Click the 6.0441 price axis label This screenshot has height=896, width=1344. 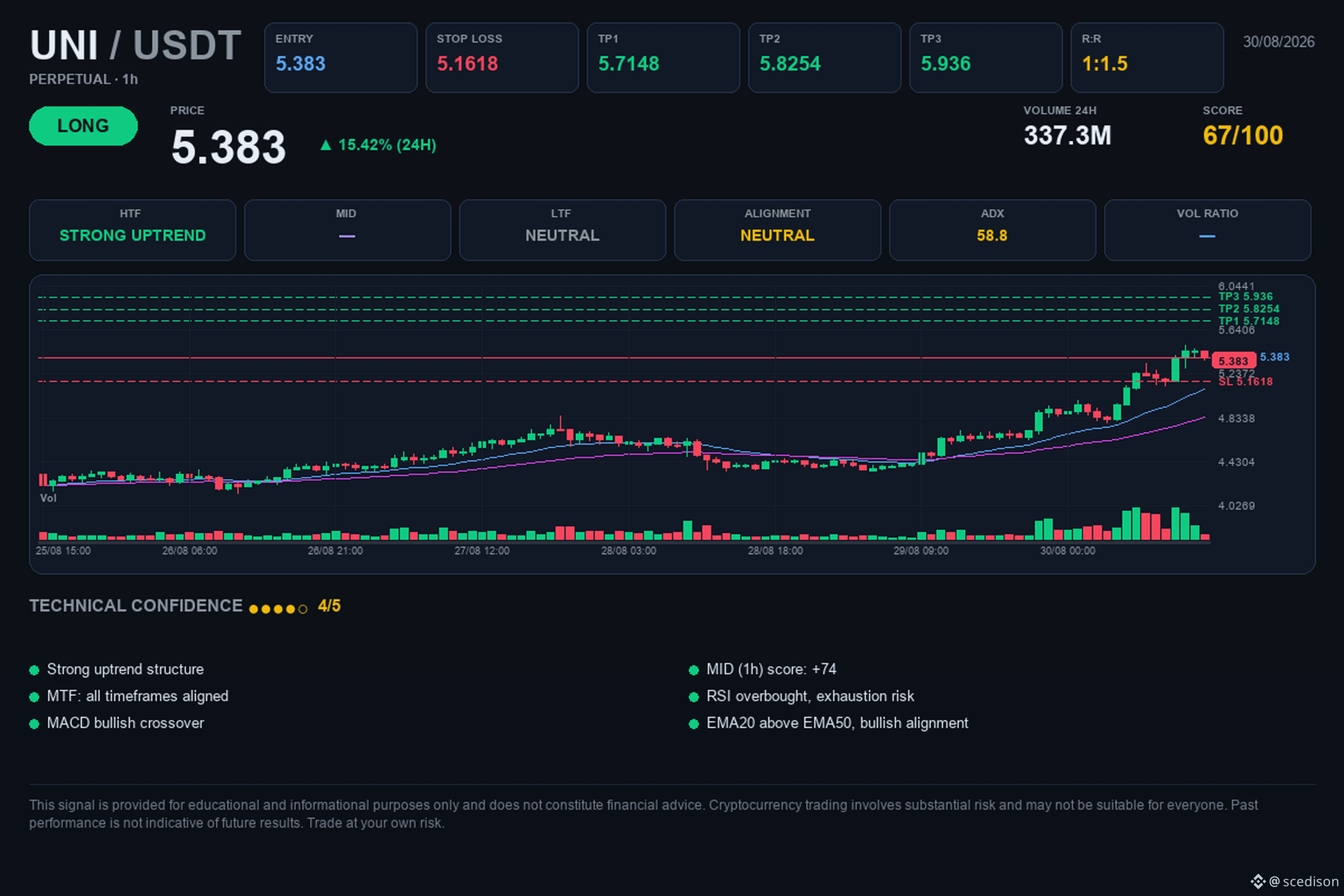point(1236,286)
